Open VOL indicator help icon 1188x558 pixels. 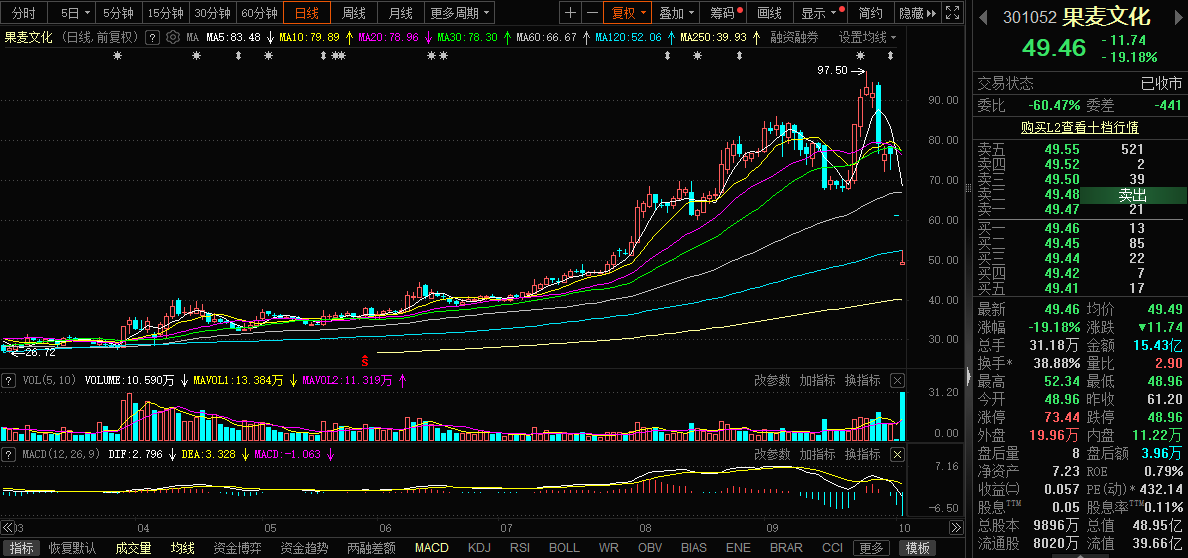pyautogui.click(x=9, y=380)
